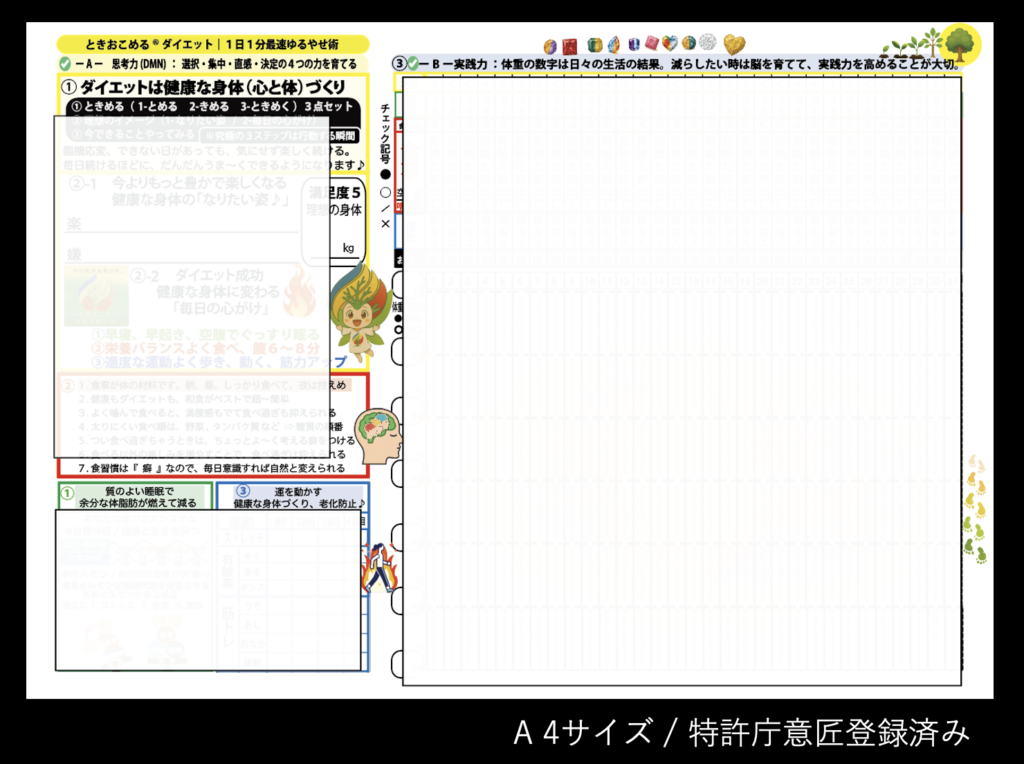Click the filled black circle check symbol
Screen dimensions: 1024x764
[x=386, y=174]
